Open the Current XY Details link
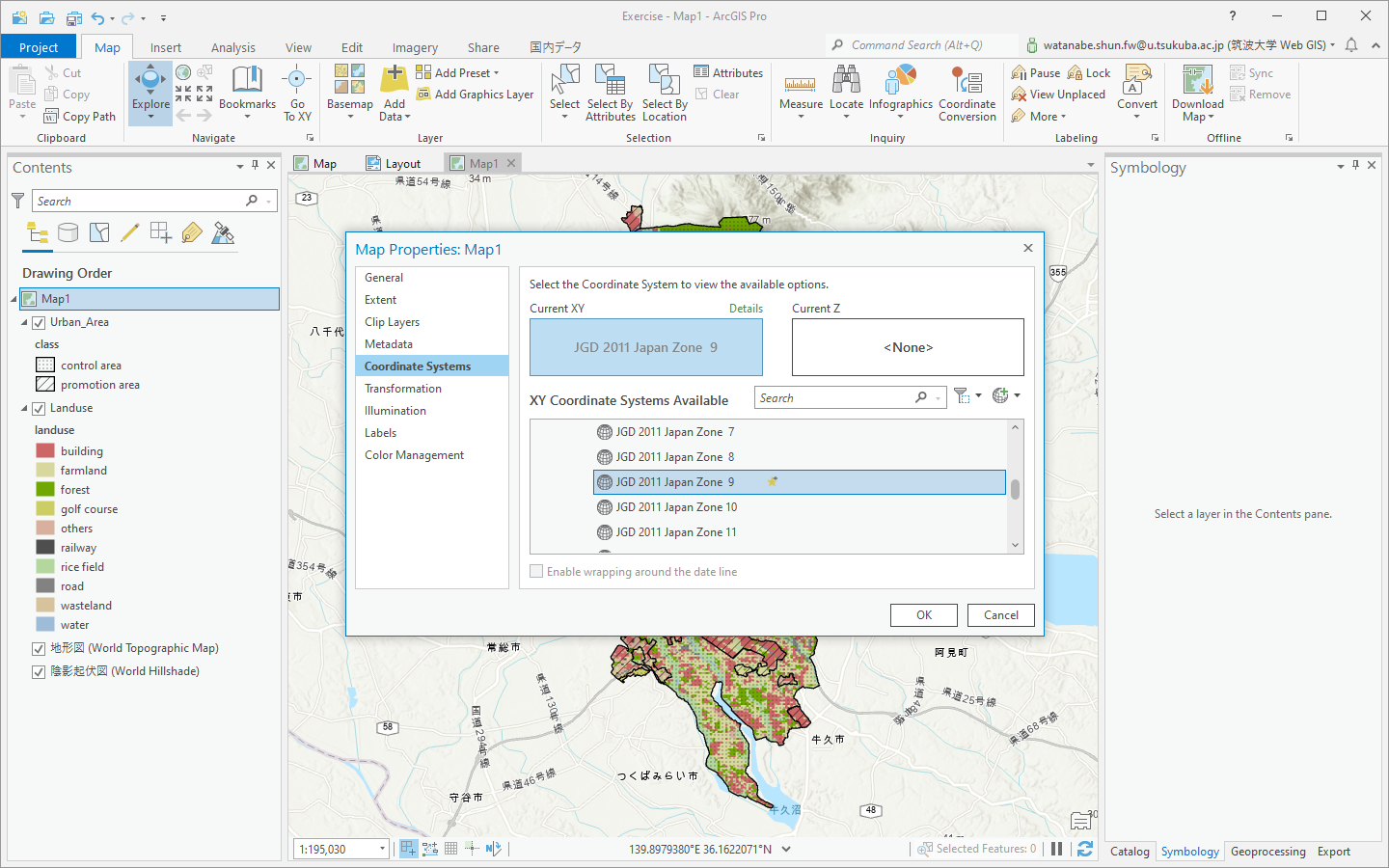Image resolution: width=1389 pixels, height=868 pixels. (746, 309)
